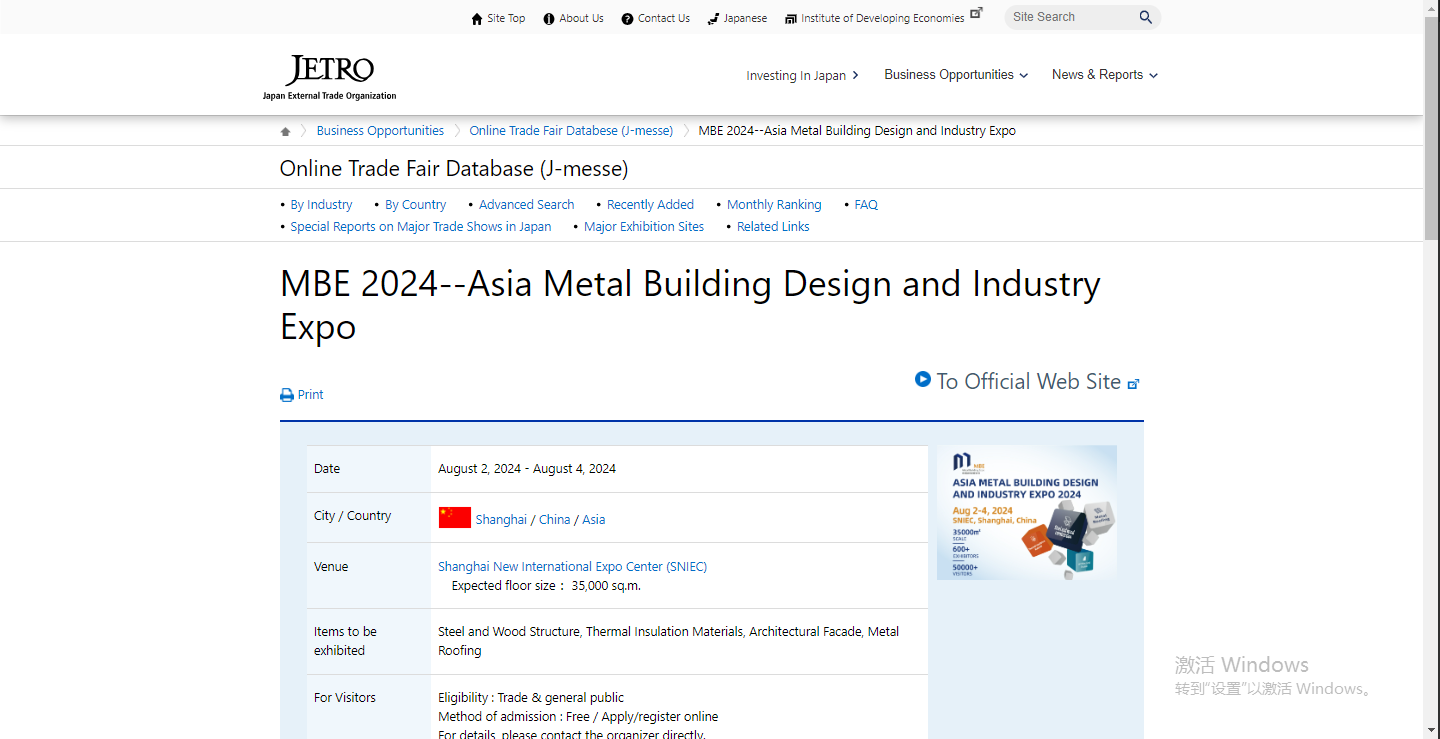Open Major Exhibition Sites link

[644, 227]
